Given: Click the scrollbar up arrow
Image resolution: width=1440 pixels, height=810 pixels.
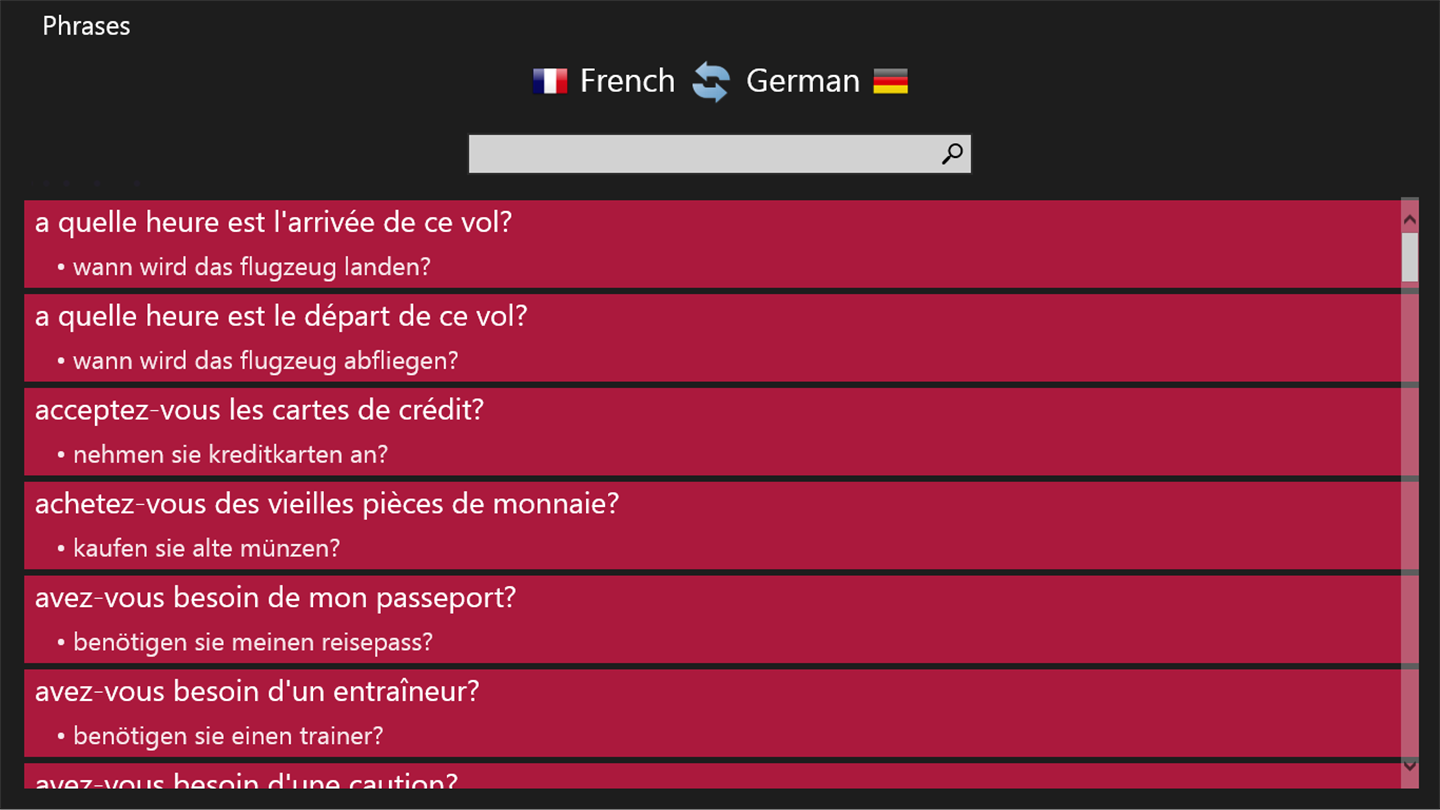Looking at the screenshot, I should pyautogui.click(x=1410, y=219).
